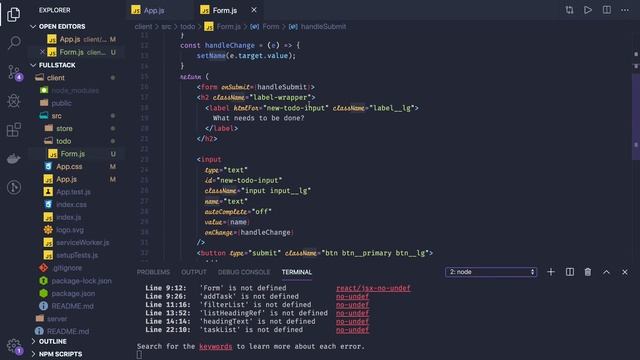640x360 pixels.
Task: Create a new terminal with plus icon
Action: [x=551, y=272]
